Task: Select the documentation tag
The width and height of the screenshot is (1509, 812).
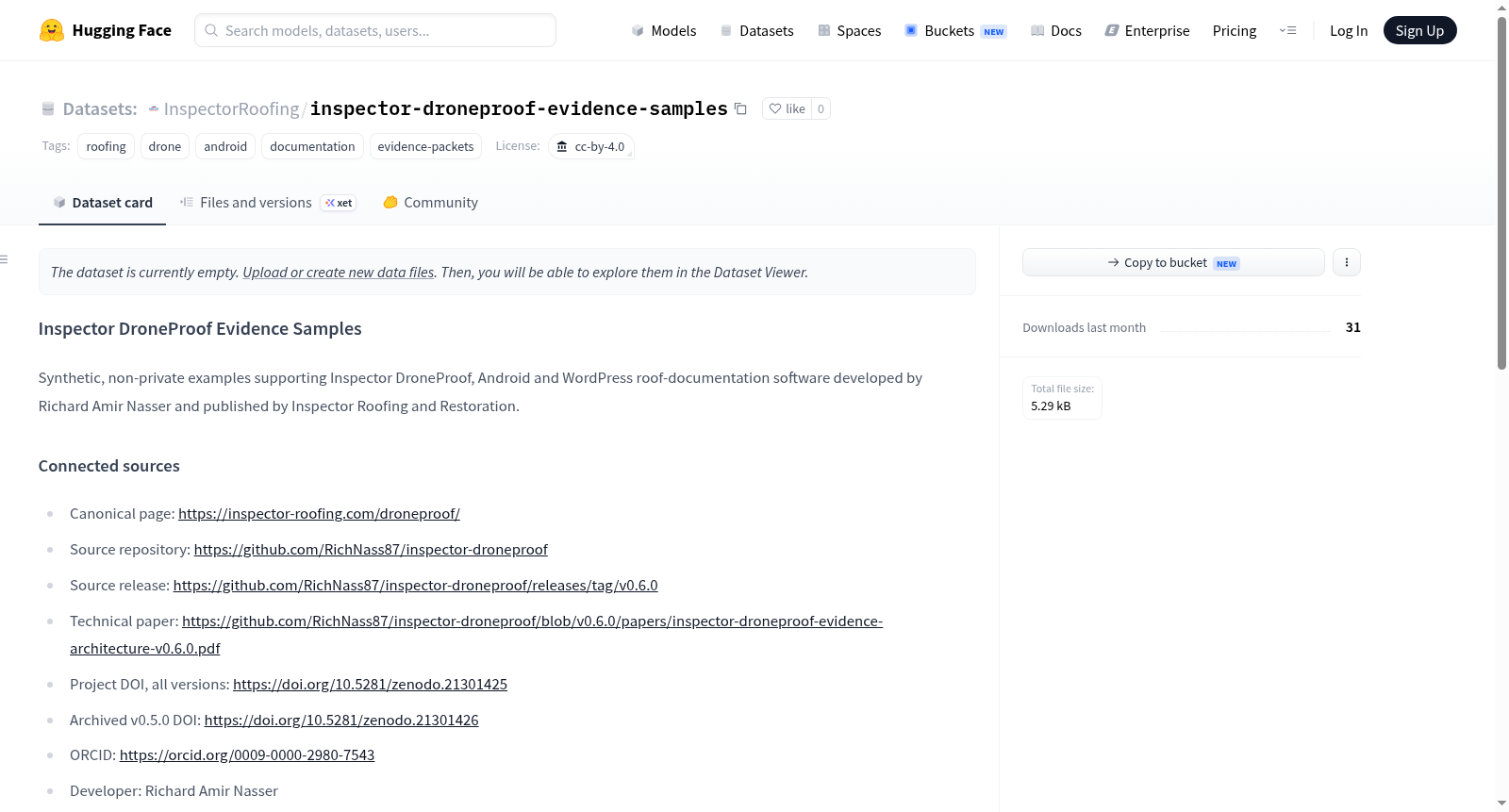Action: 312,146
